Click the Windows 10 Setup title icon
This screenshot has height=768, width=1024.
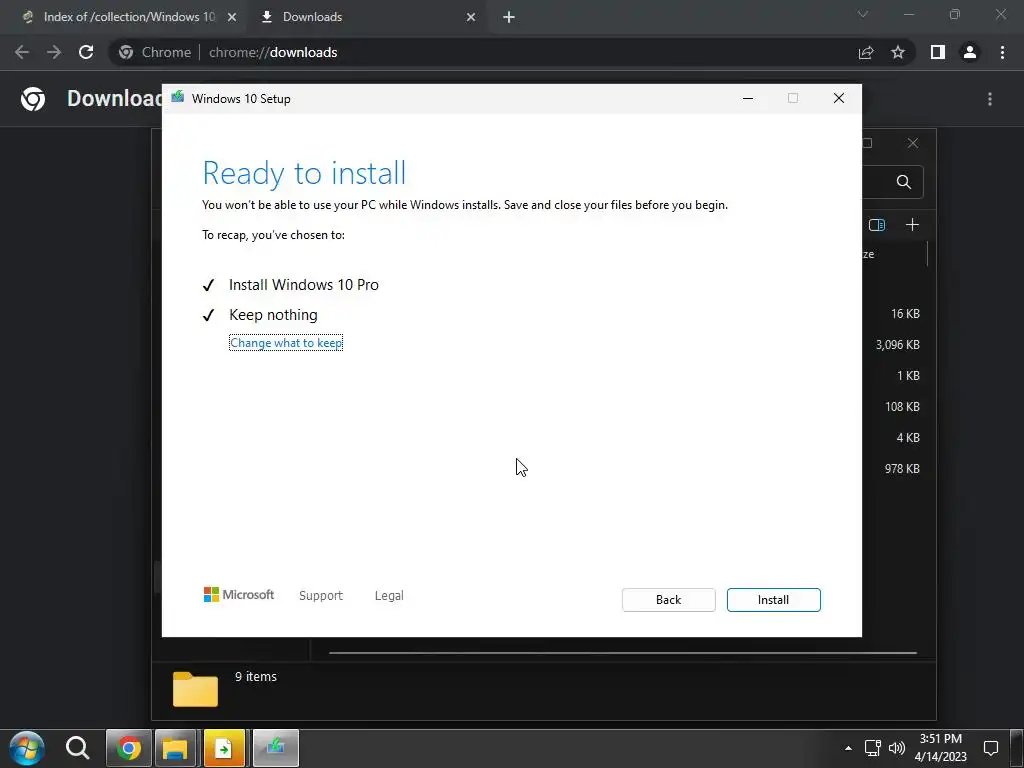point(178,98)
